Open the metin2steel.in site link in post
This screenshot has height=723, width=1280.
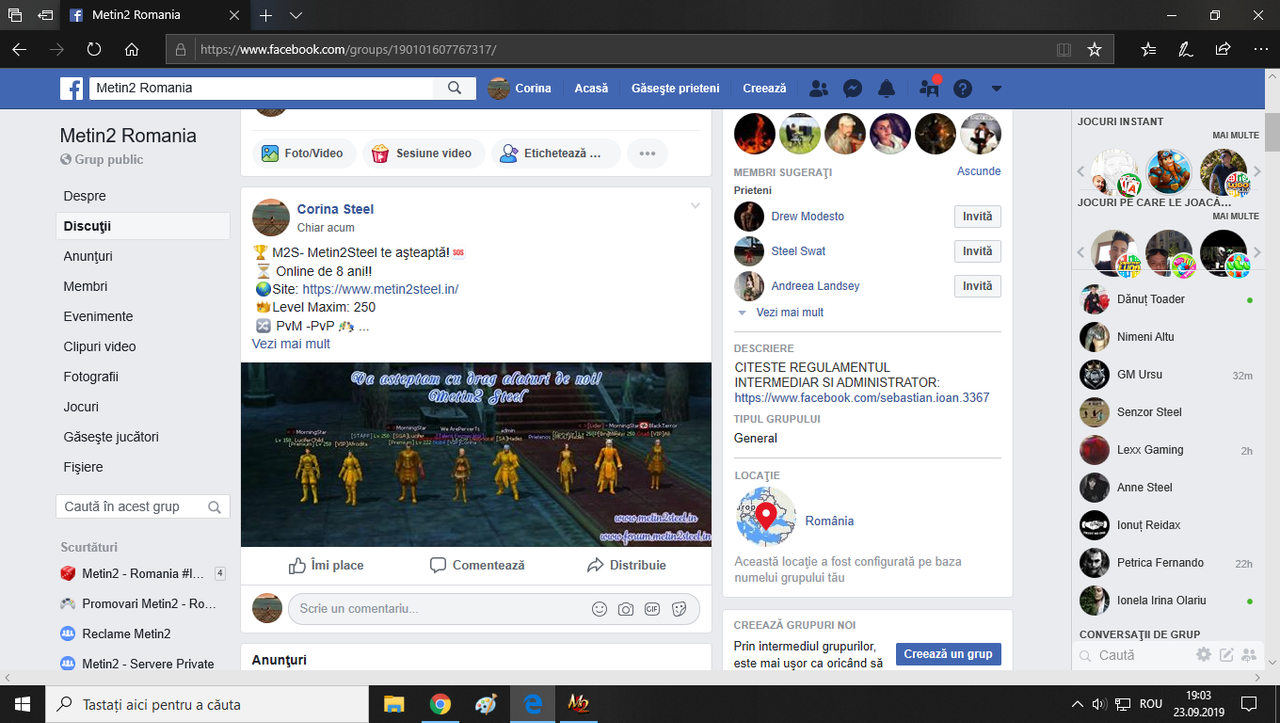380,289
